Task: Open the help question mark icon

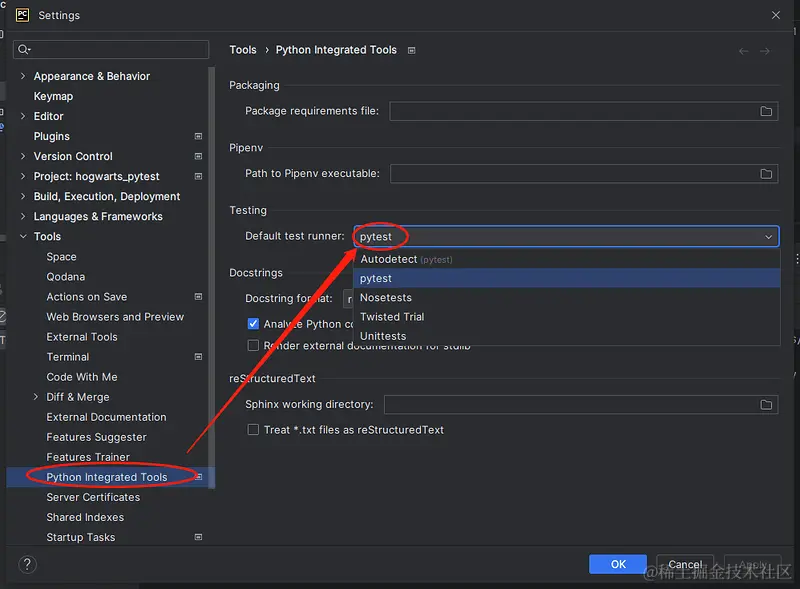Action: pos(27,565)
